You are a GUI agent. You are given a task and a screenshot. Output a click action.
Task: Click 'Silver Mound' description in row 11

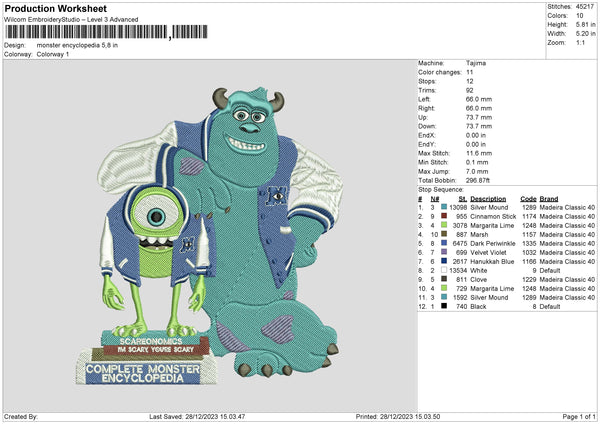click(x=489, y=298)
